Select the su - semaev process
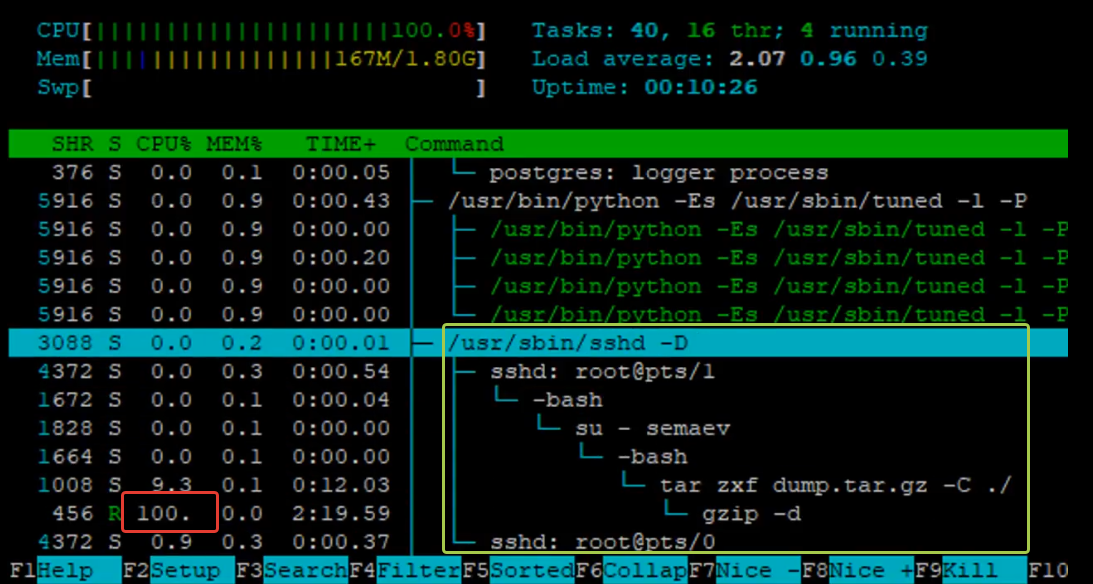 click(x=537, y=429)
